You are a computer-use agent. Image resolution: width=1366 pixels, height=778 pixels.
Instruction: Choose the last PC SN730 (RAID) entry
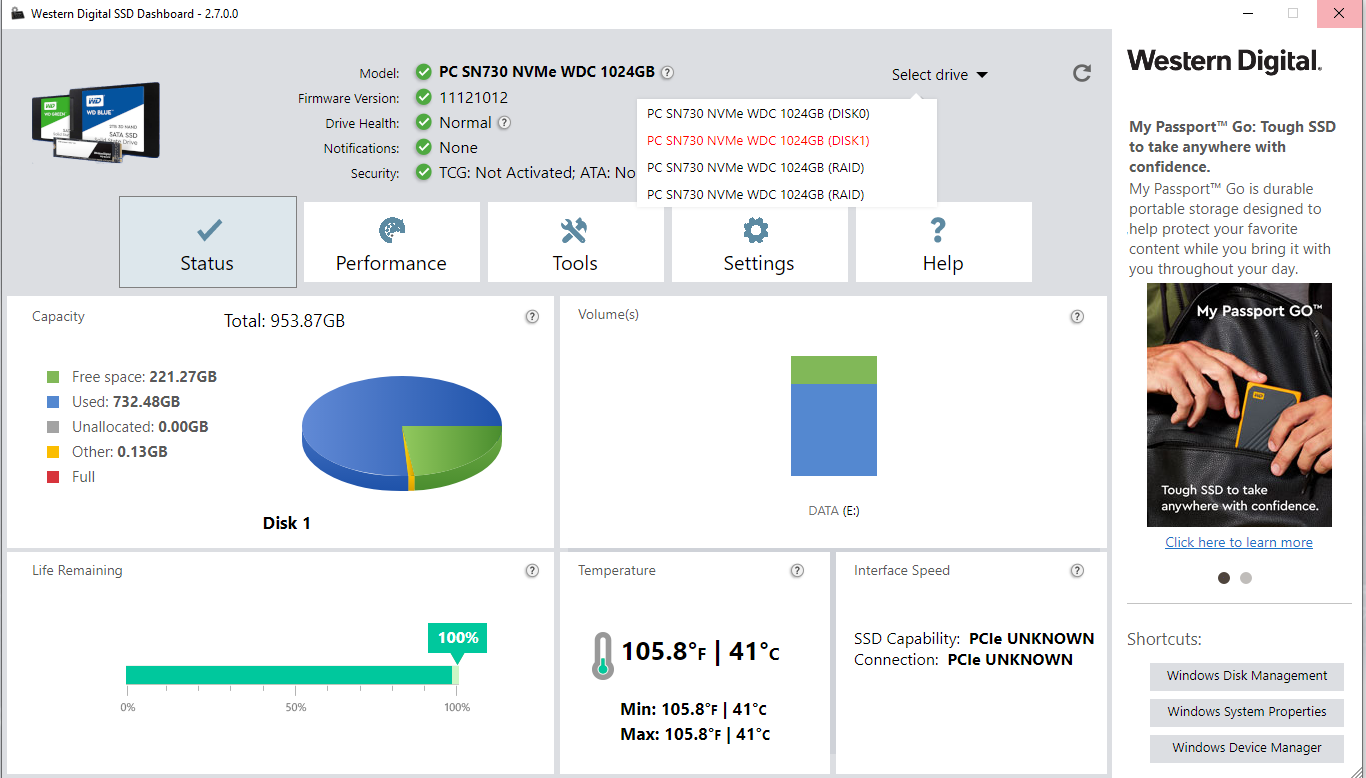[x=786, y=195]
